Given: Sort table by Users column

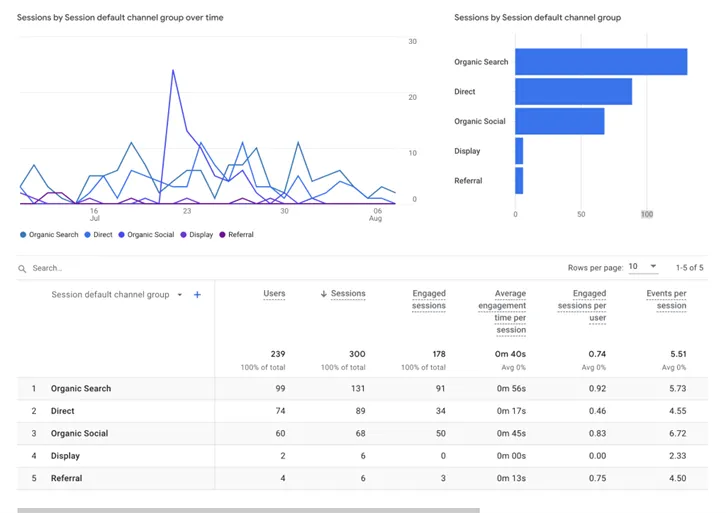Looking at the screenshot, I should pos(274,294).
